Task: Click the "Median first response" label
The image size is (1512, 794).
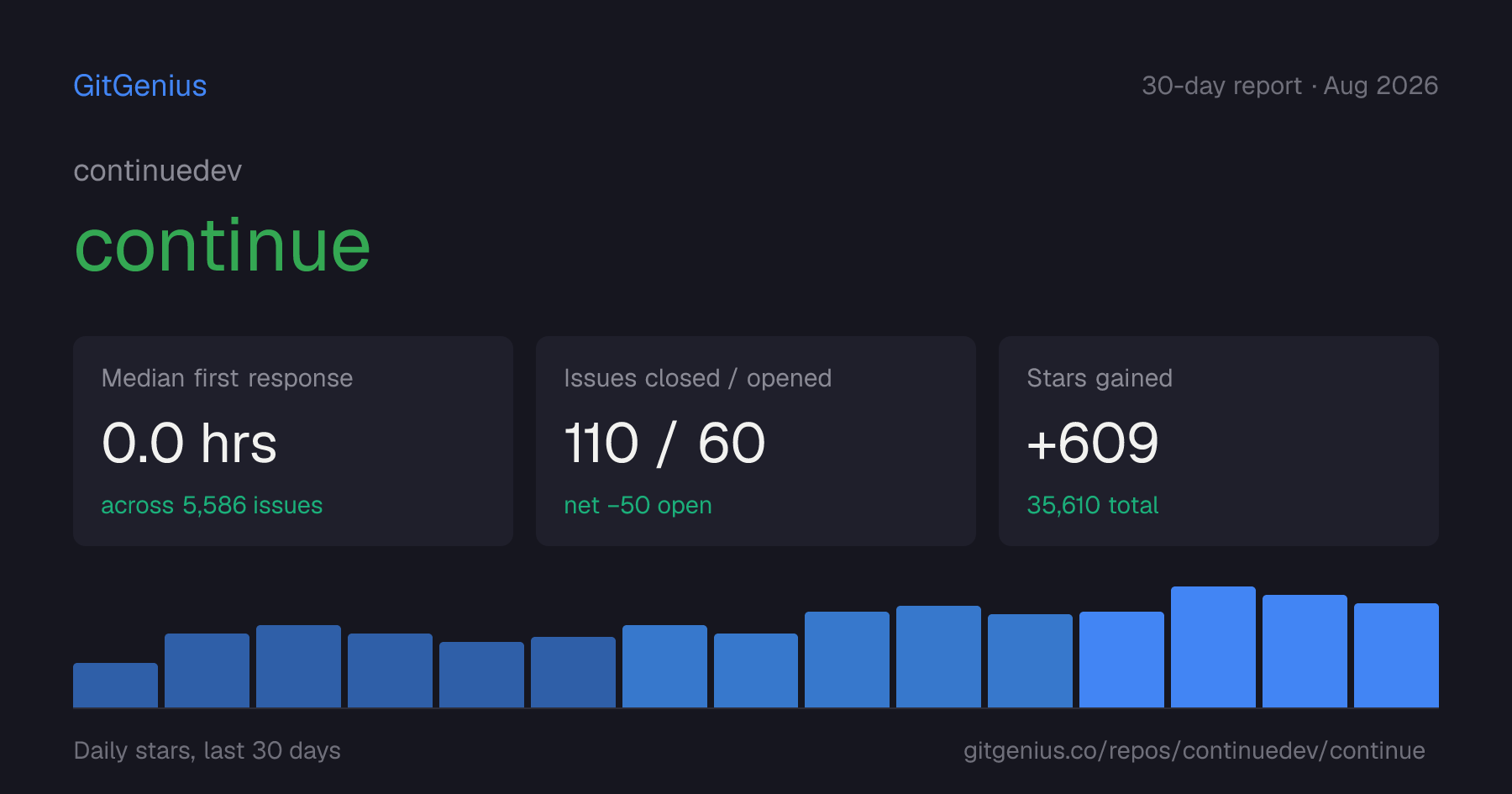Action: point(227,378)
